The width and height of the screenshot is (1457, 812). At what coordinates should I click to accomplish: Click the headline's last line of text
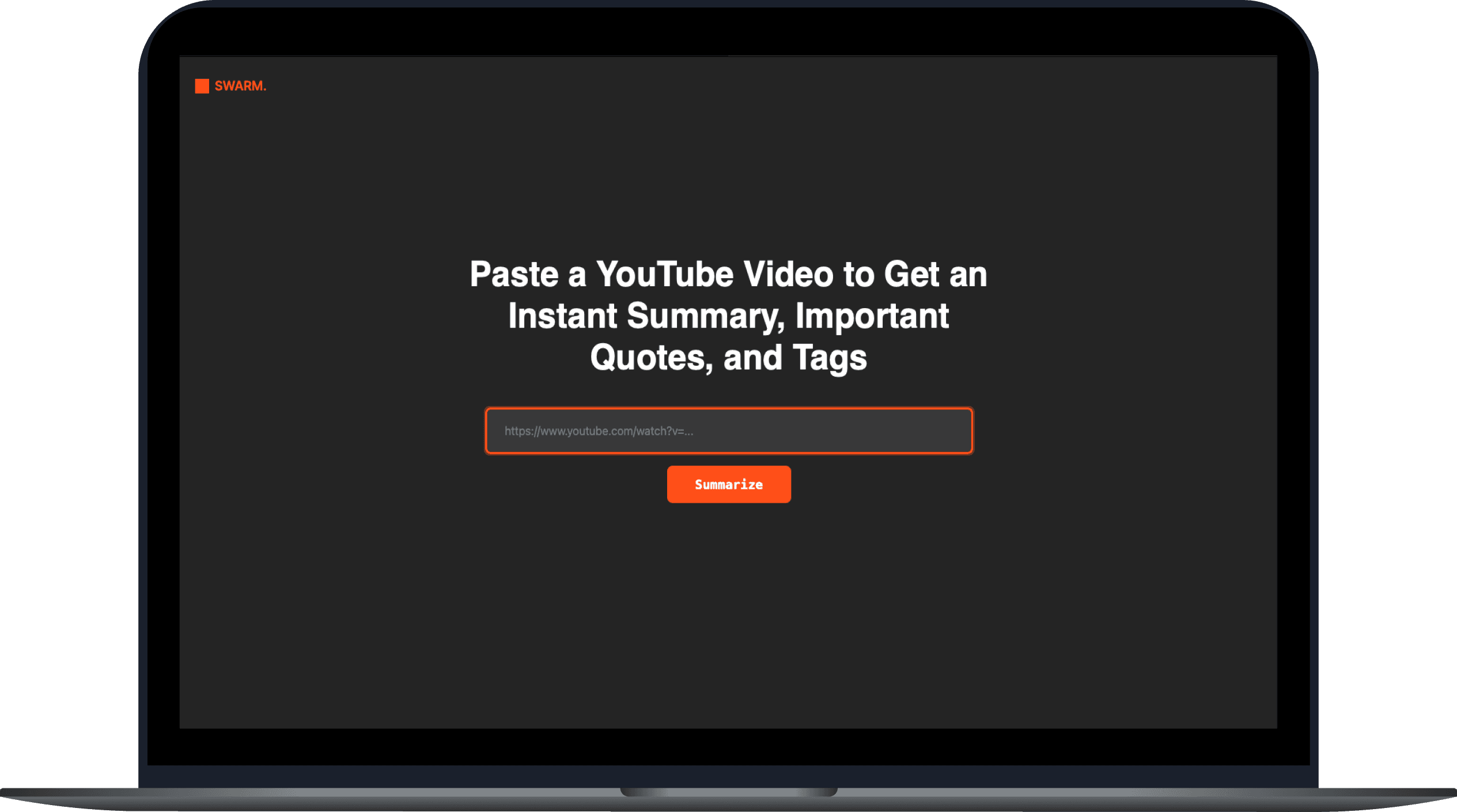point(728,358)
